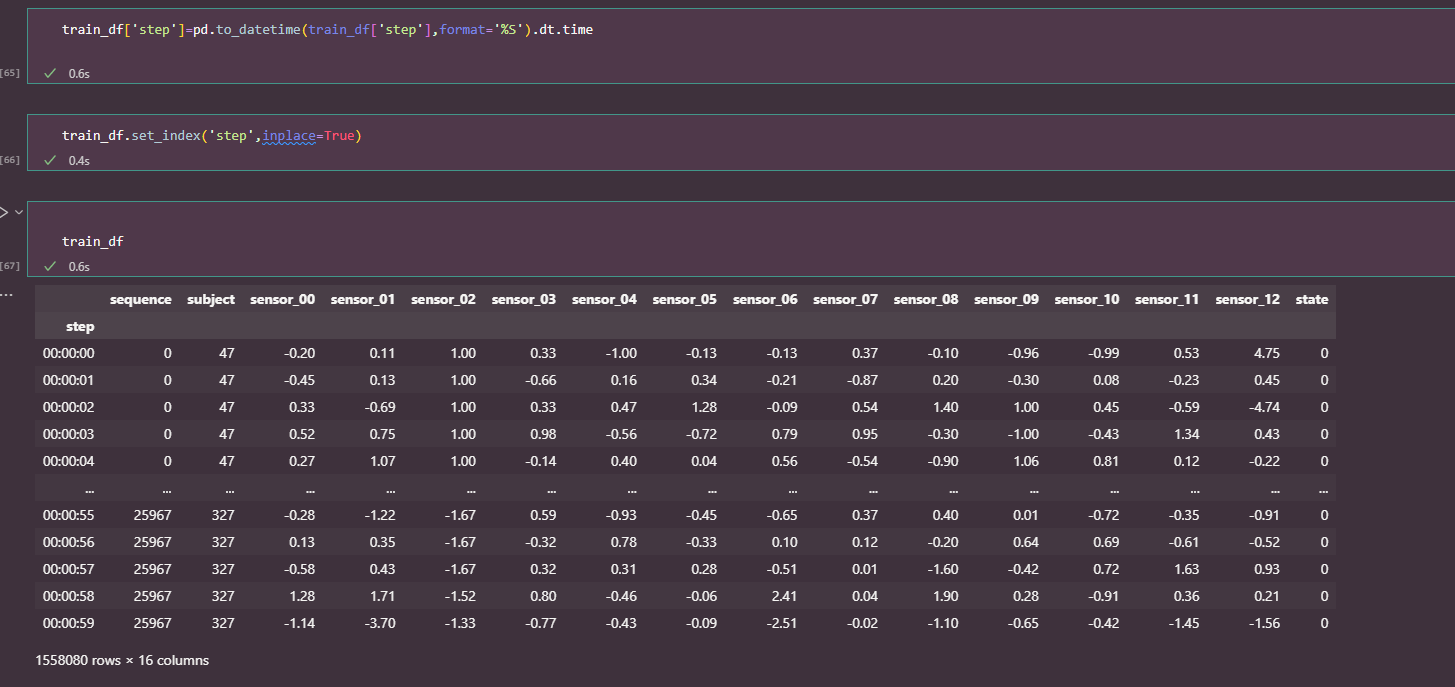
Task: Select the 00:00:01 index row label
Action: [x=69, y=380]
